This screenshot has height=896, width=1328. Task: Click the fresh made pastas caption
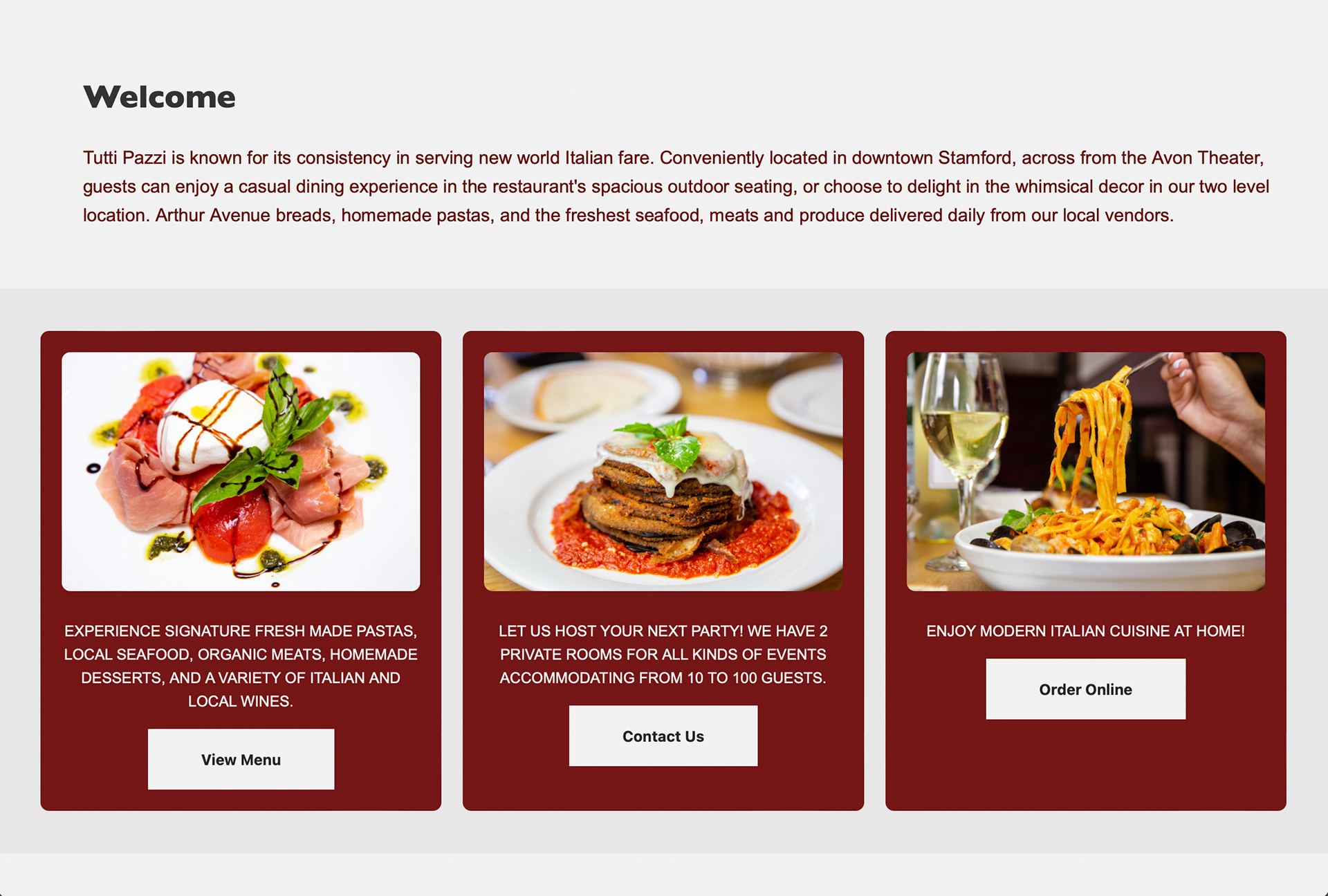click(x=241, y=666)
